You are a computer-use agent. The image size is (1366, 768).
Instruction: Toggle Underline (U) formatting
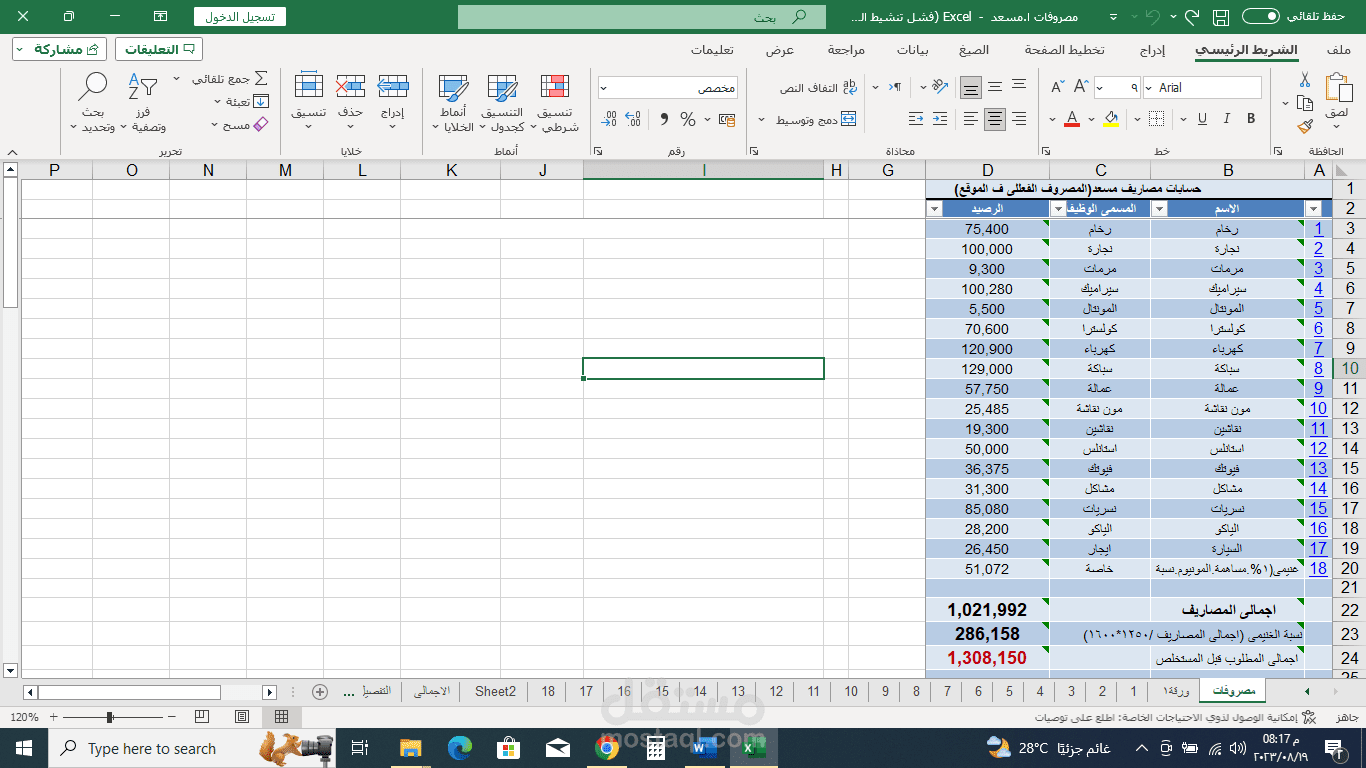(x=1201, y=119)
